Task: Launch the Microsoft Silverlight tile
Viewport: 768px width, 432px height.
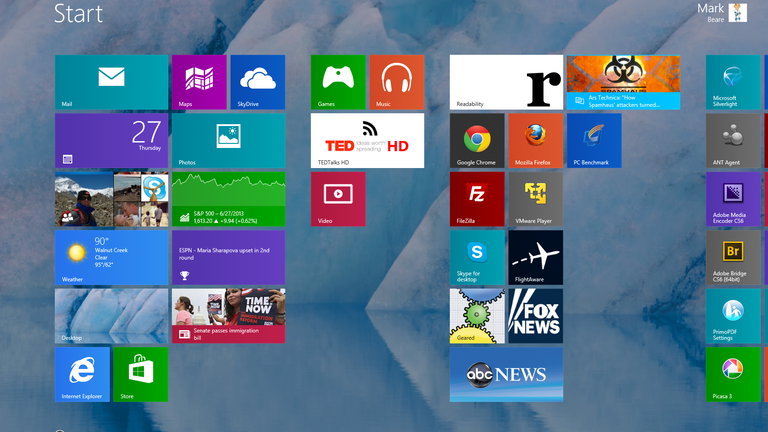Action: [x=733, y=82]
